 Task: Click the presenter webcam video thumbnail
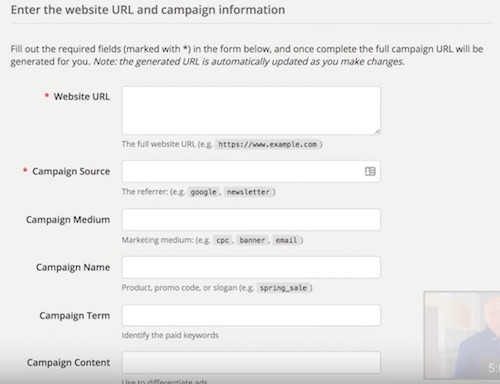pyautogui.click(x=462, y=335)
